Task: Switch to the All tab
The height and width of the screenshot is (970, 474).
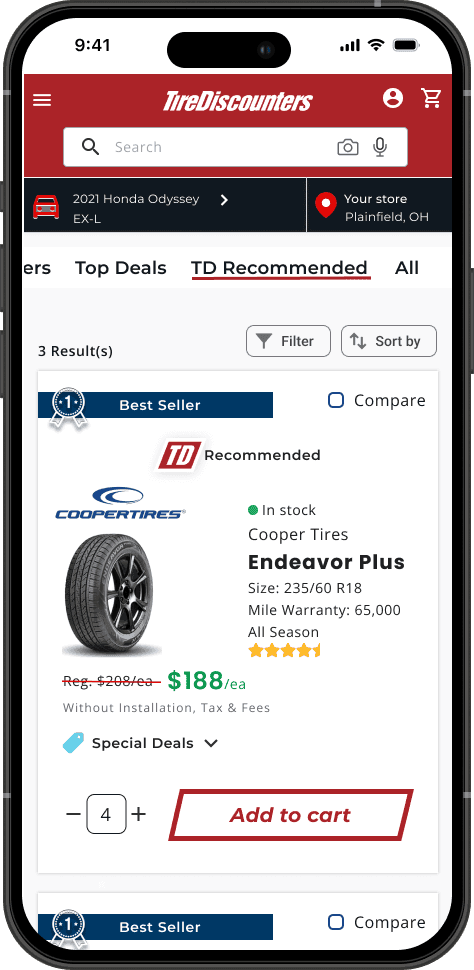Action: click(407, 268)
